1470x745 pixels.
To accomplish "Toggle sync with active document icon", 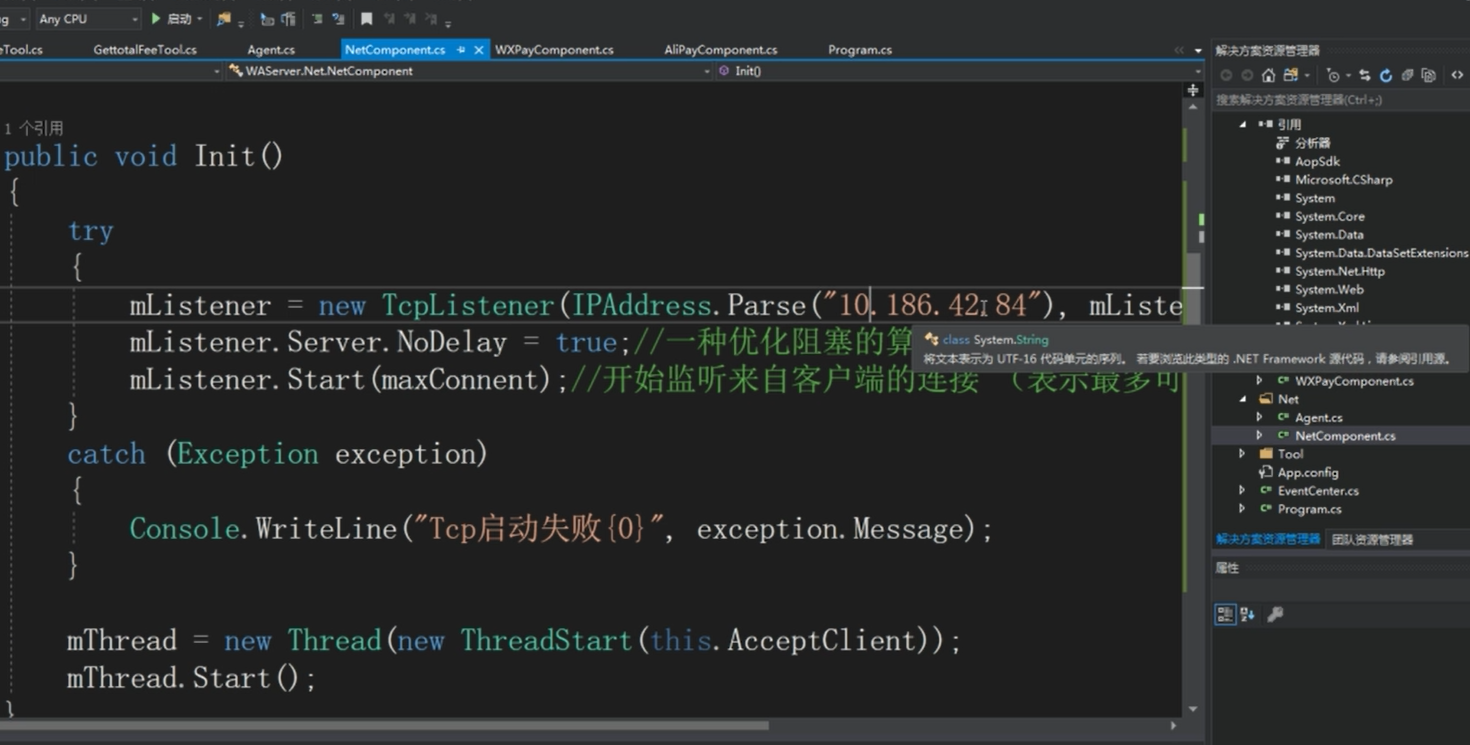I will [x=1364, y=75].
